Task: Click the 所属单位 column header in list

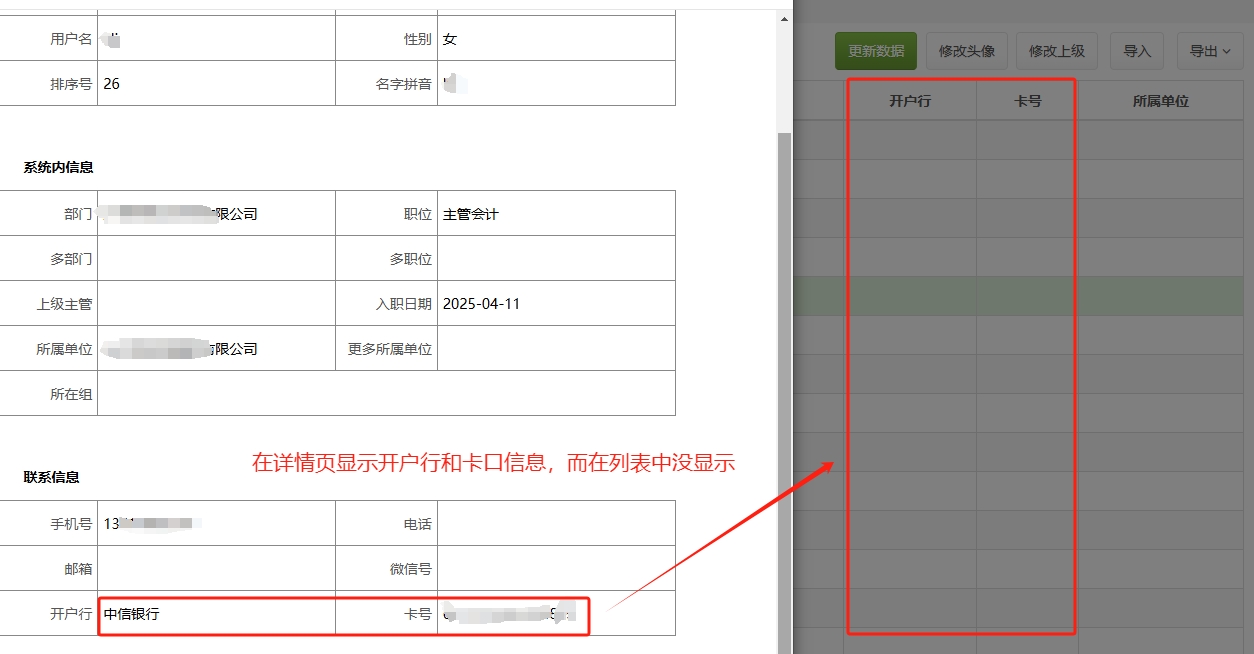Action: coord(1160,101)
